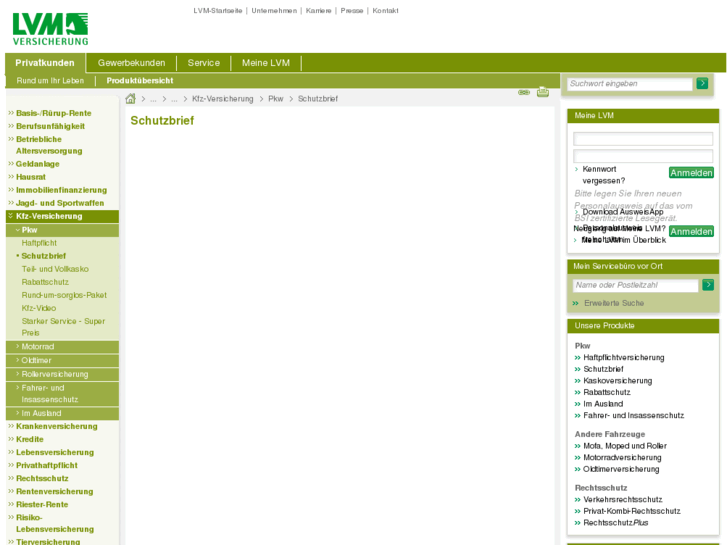Open Motorradversicherung under Andere Fahrzeuge
This screenshot has width=727, height=545.
pos(622,457)
